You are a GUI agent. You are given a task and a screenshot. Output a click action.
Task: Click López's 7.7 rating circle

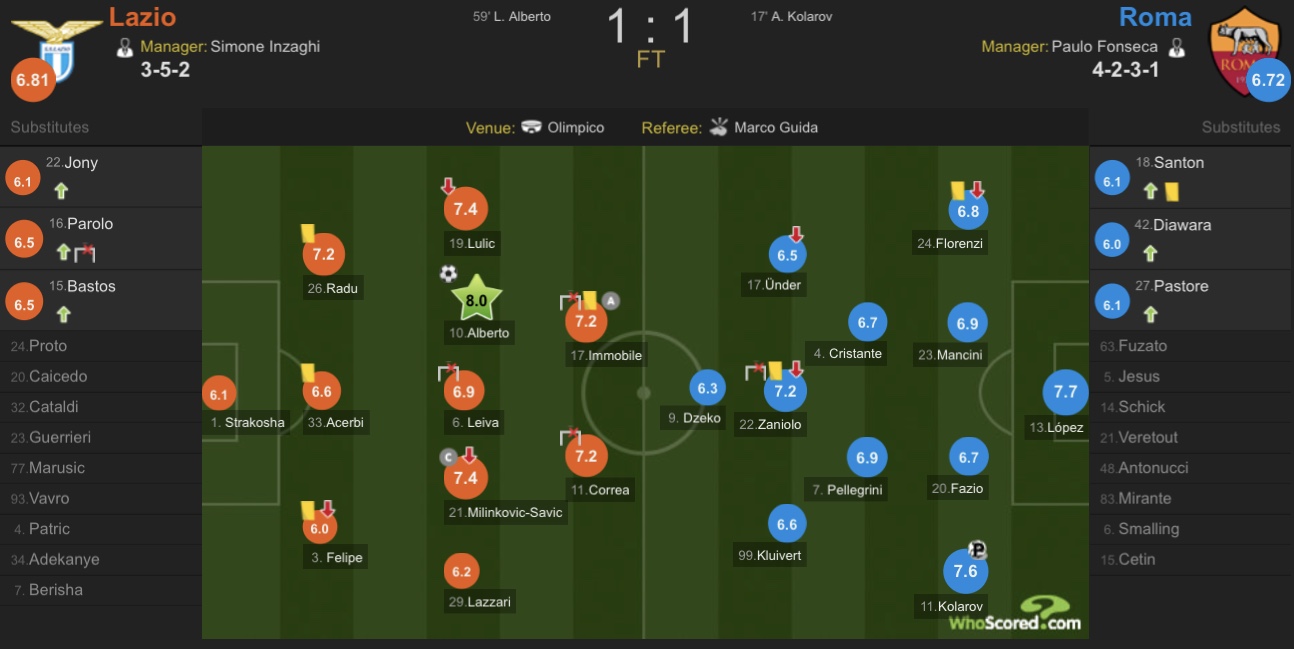(x=1065, y=392)
